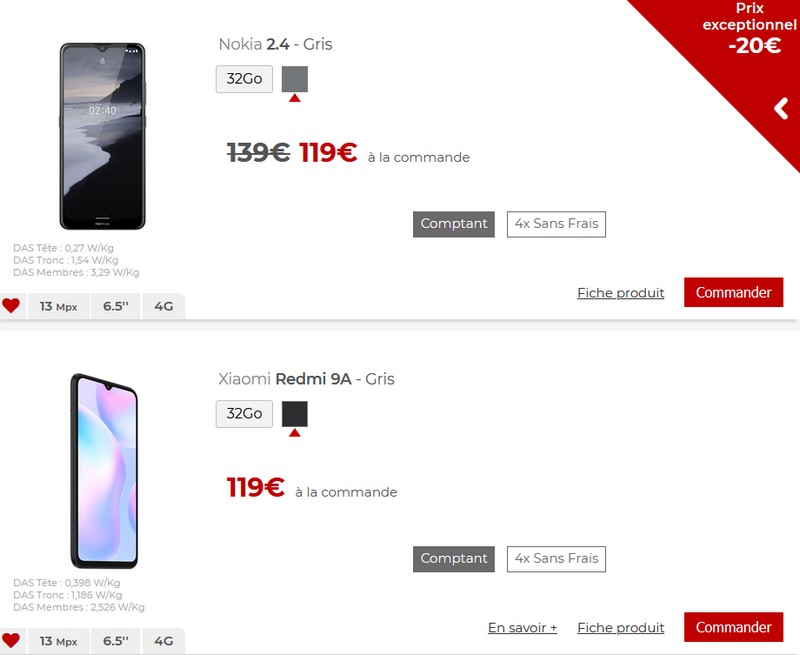
Task: Click Commander button for Nokia 2.4
Action: [x=734, y=292]
